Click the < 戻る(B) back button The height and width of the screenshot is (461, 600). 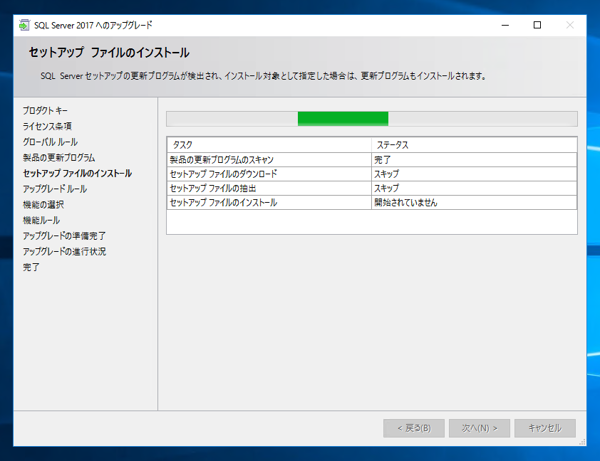point(414,428)
